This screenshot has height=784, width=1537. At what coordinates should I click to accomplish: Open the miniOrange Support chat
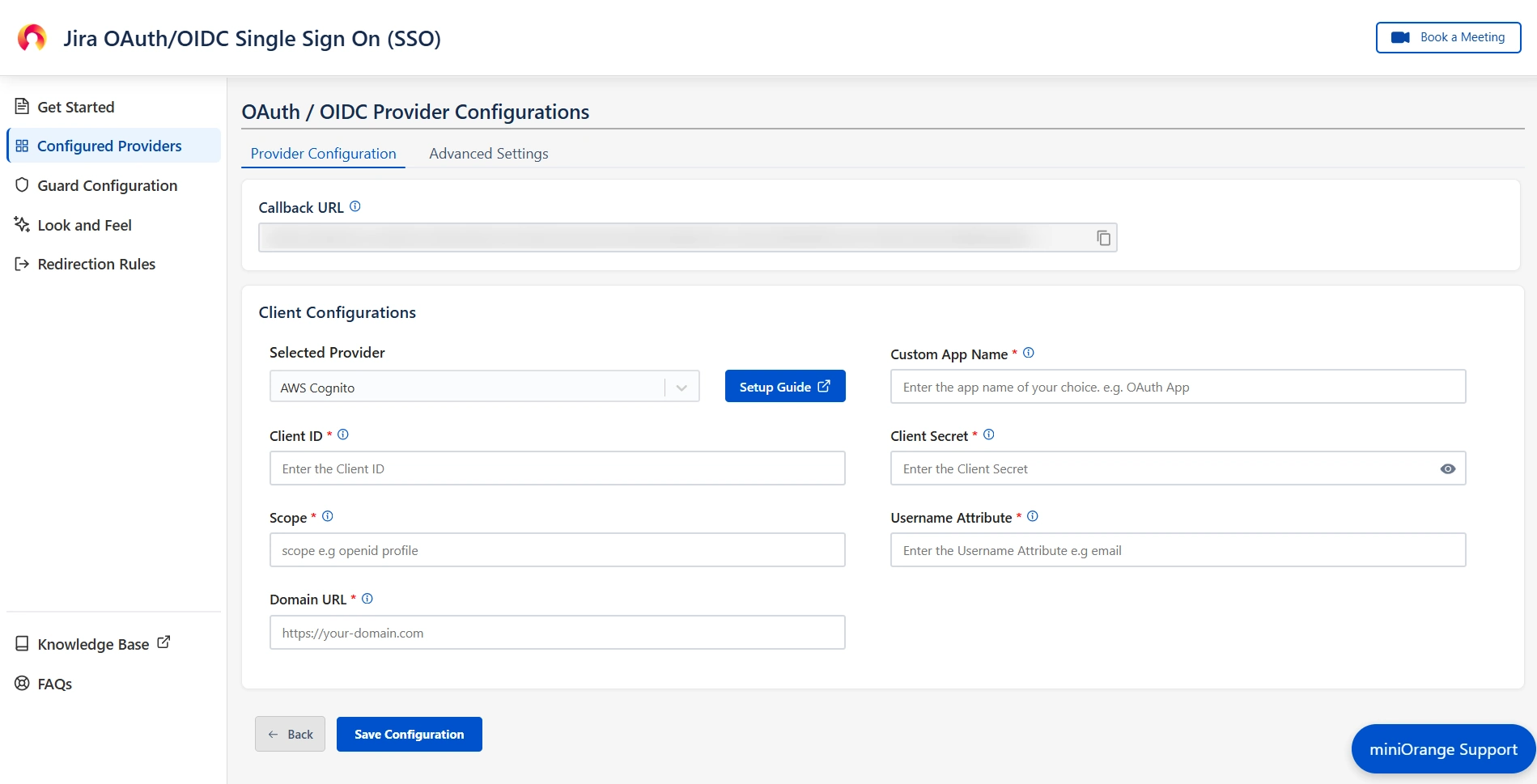coord(1443,749)
